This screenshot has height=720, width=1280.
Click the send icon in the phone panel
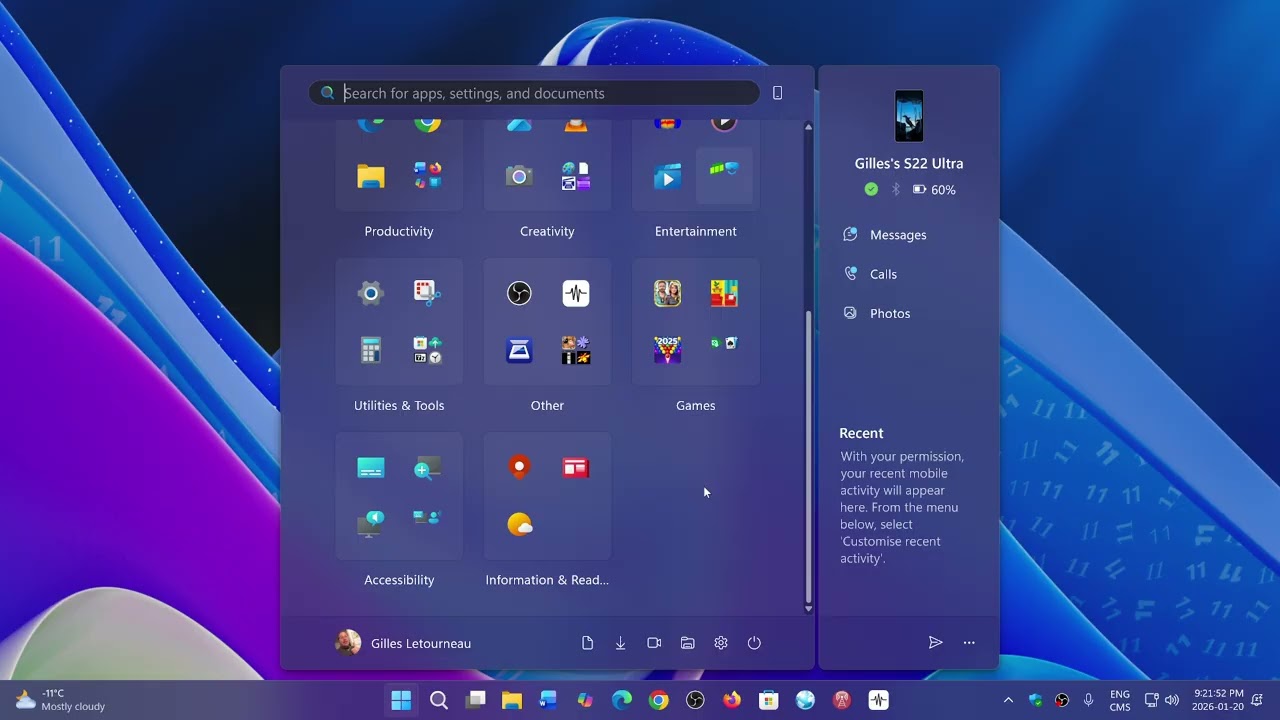(x=935, y=643)
